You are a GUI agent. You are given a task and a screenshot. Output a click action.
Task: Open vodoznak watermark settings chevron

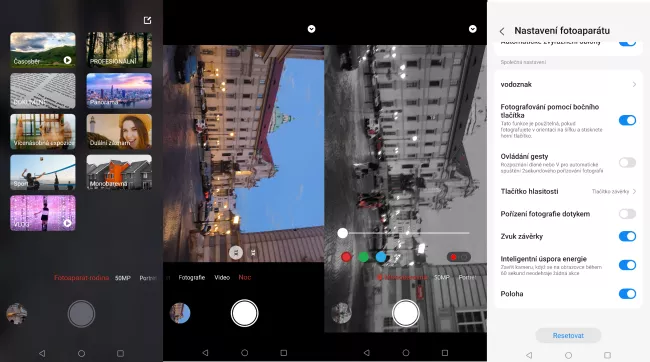634,84
